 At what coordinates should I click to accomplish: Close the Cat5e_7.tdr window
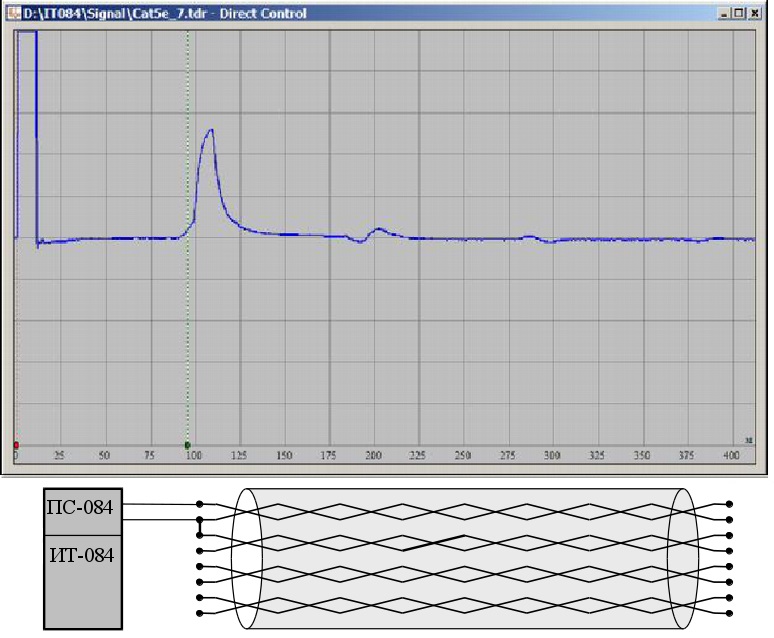coord(755,13)
